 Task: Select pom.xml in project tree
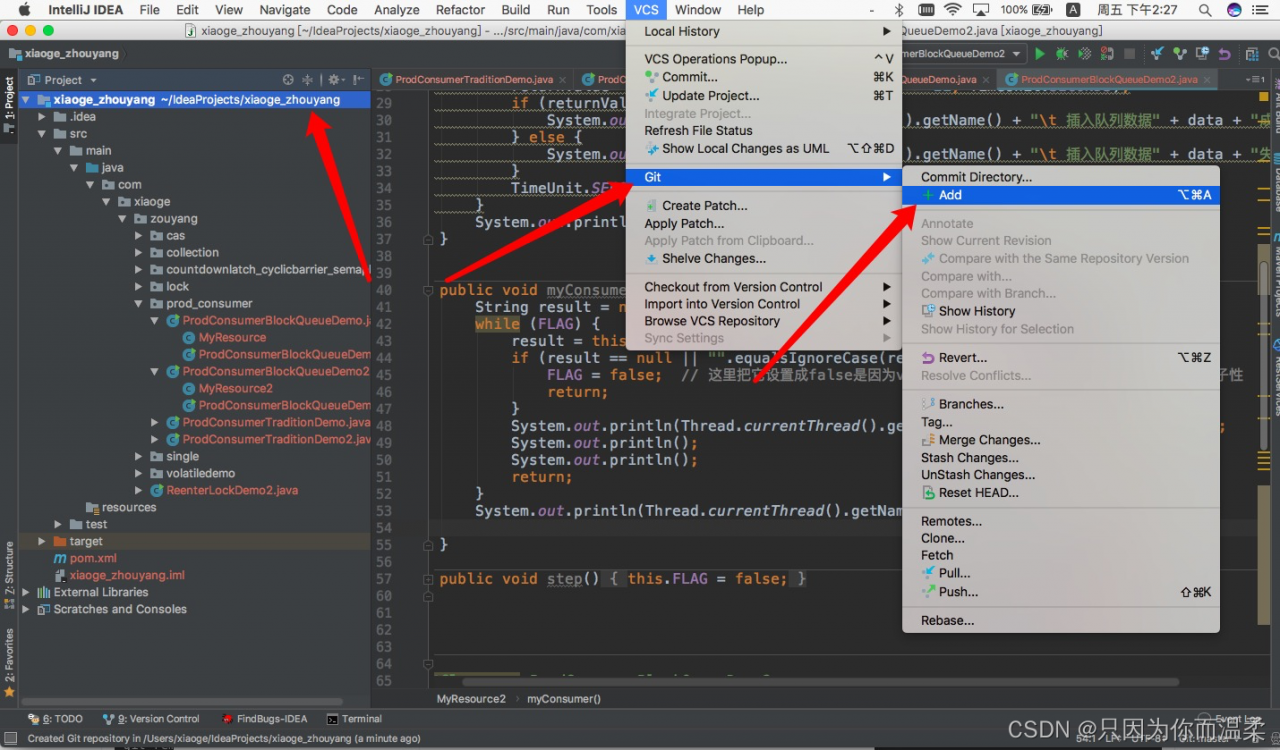(93, 559)
